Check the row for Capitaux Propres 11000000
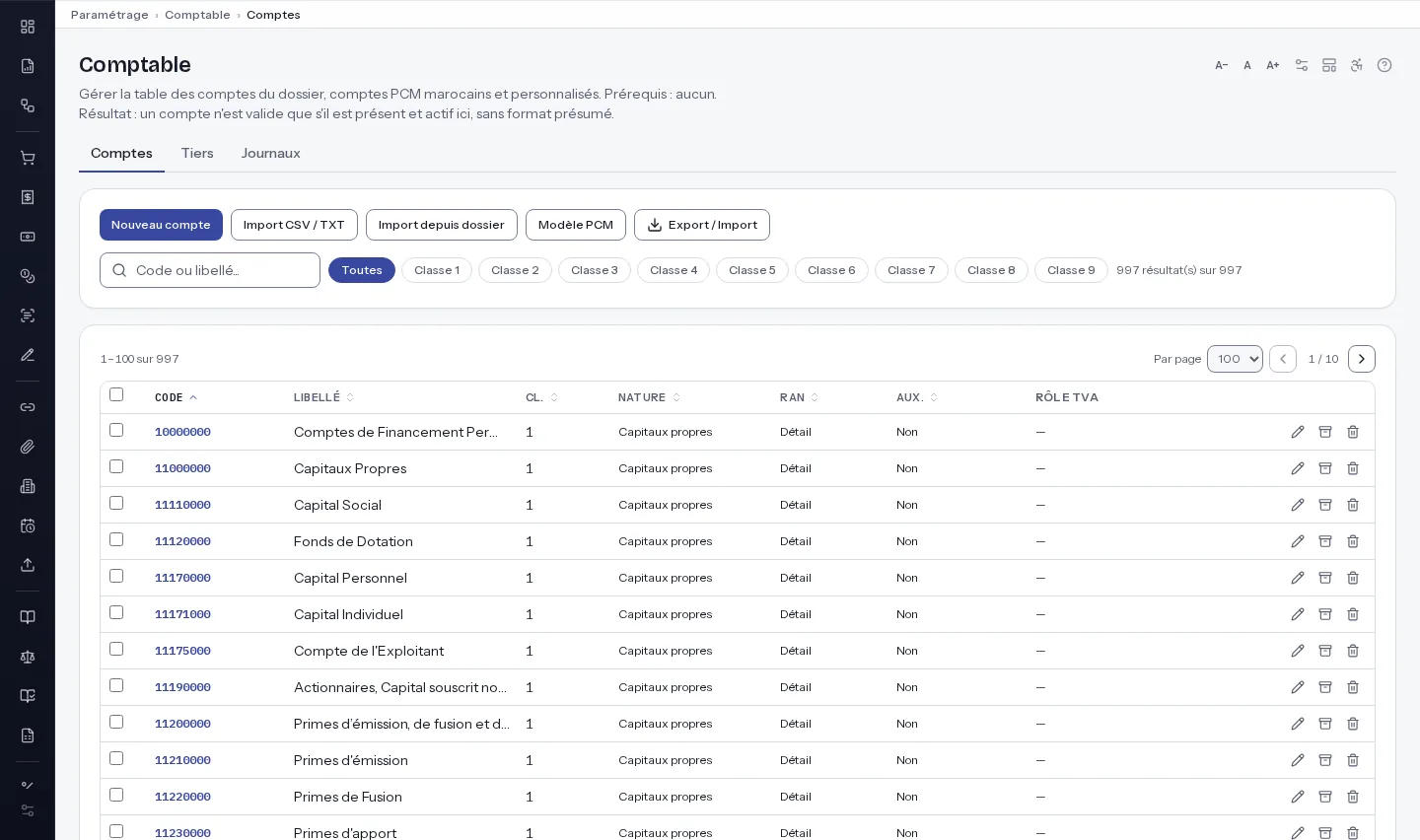 point(116,466)
